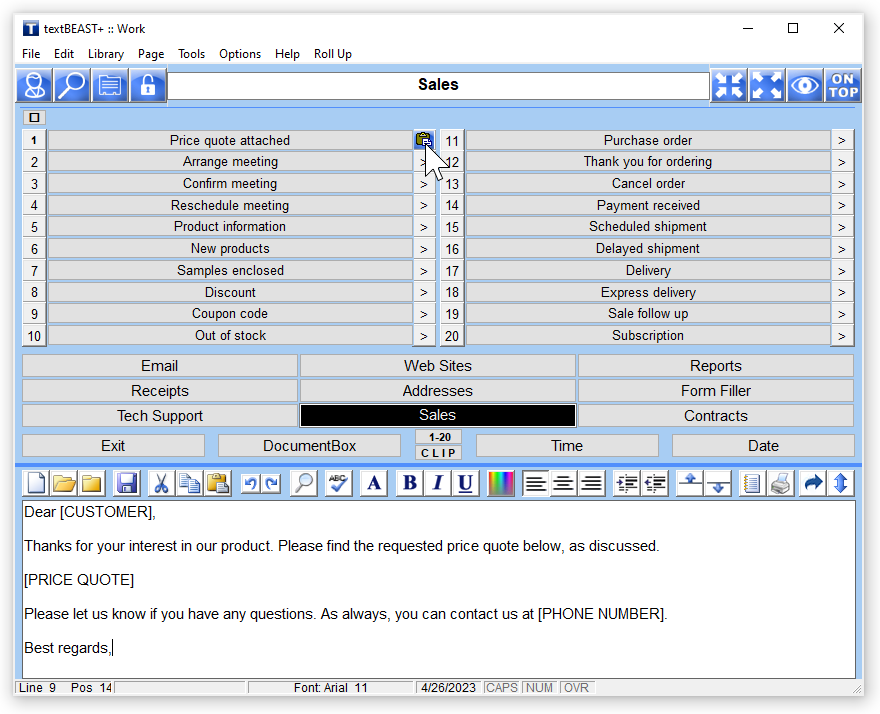The image size is (880, 714).
Task: Insert the Arrange meeting snippet
Action: coord(230,162)
